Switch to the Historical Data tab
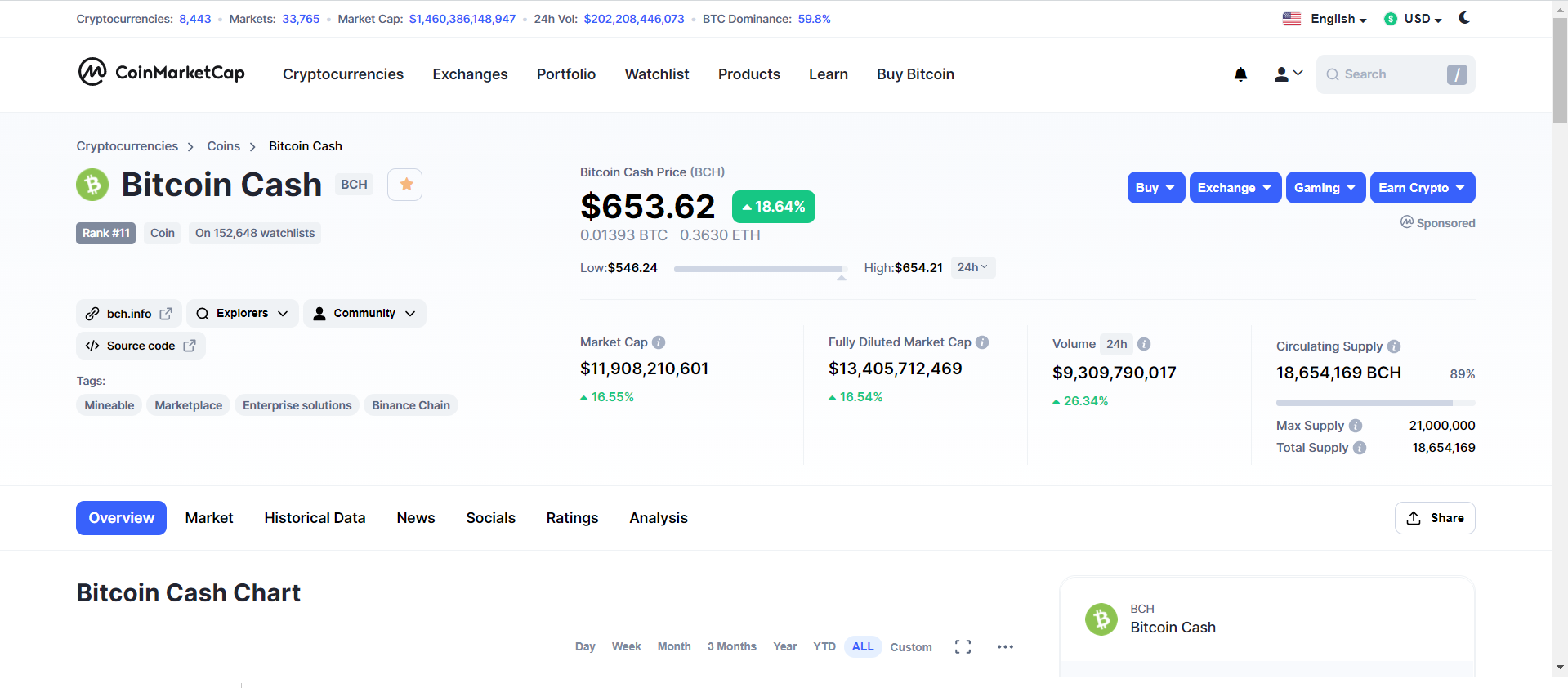This screenshot has width=1568, height=688. (x=315, y=518)
